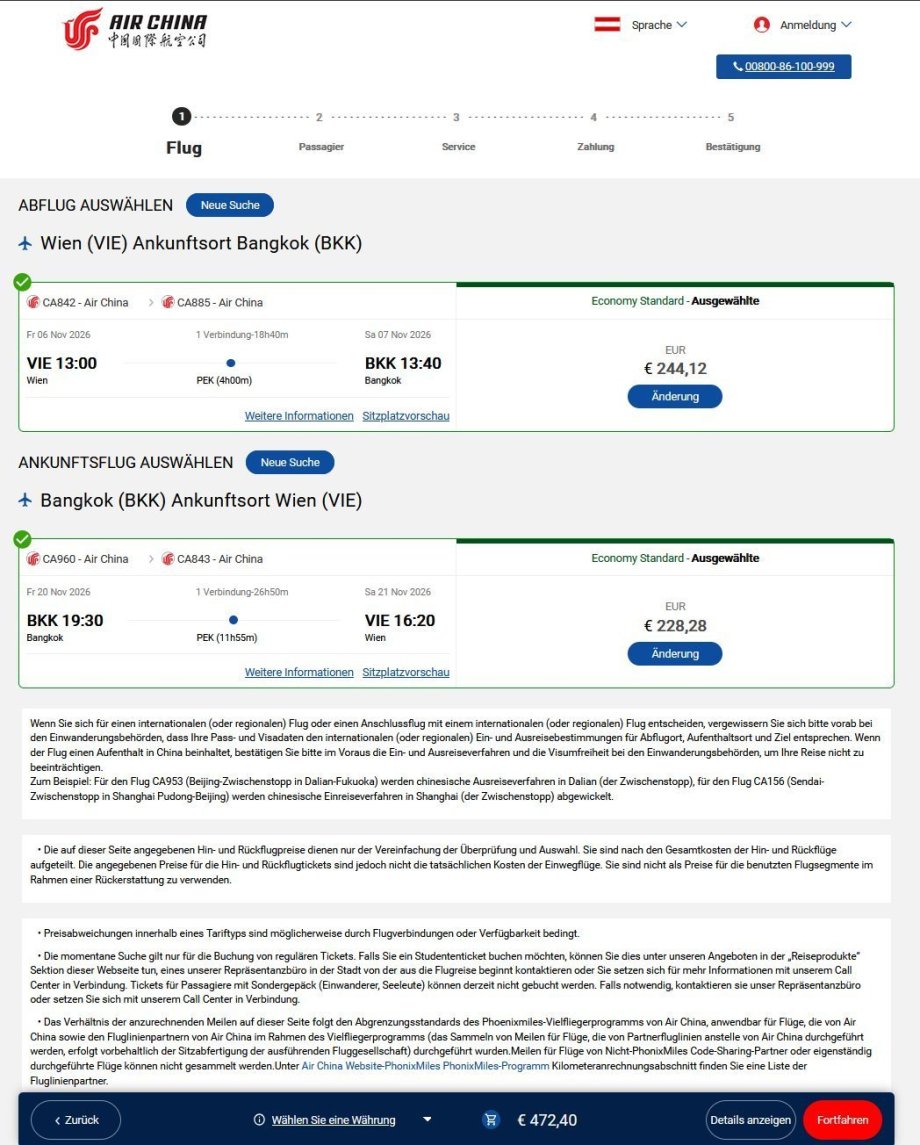
Task: Click green checkmark on return flight card
Action: point(23,539)
